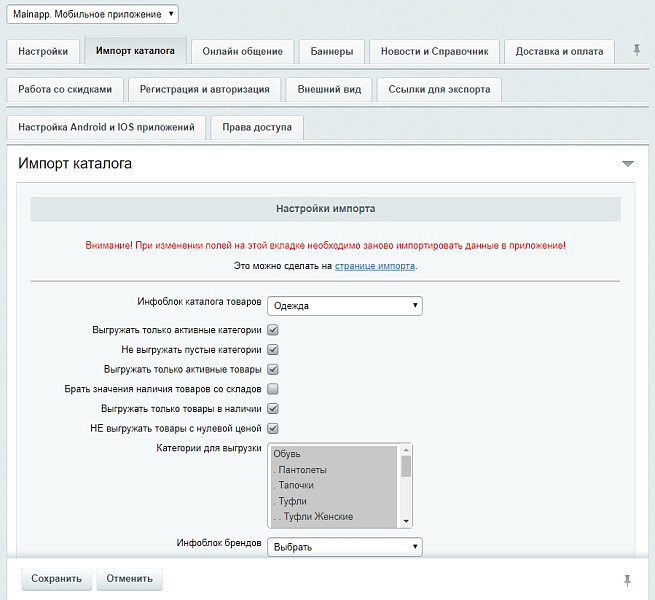Collapse the Импорт каталога section arrow
The image size is (655, 600).
[627, 163]
